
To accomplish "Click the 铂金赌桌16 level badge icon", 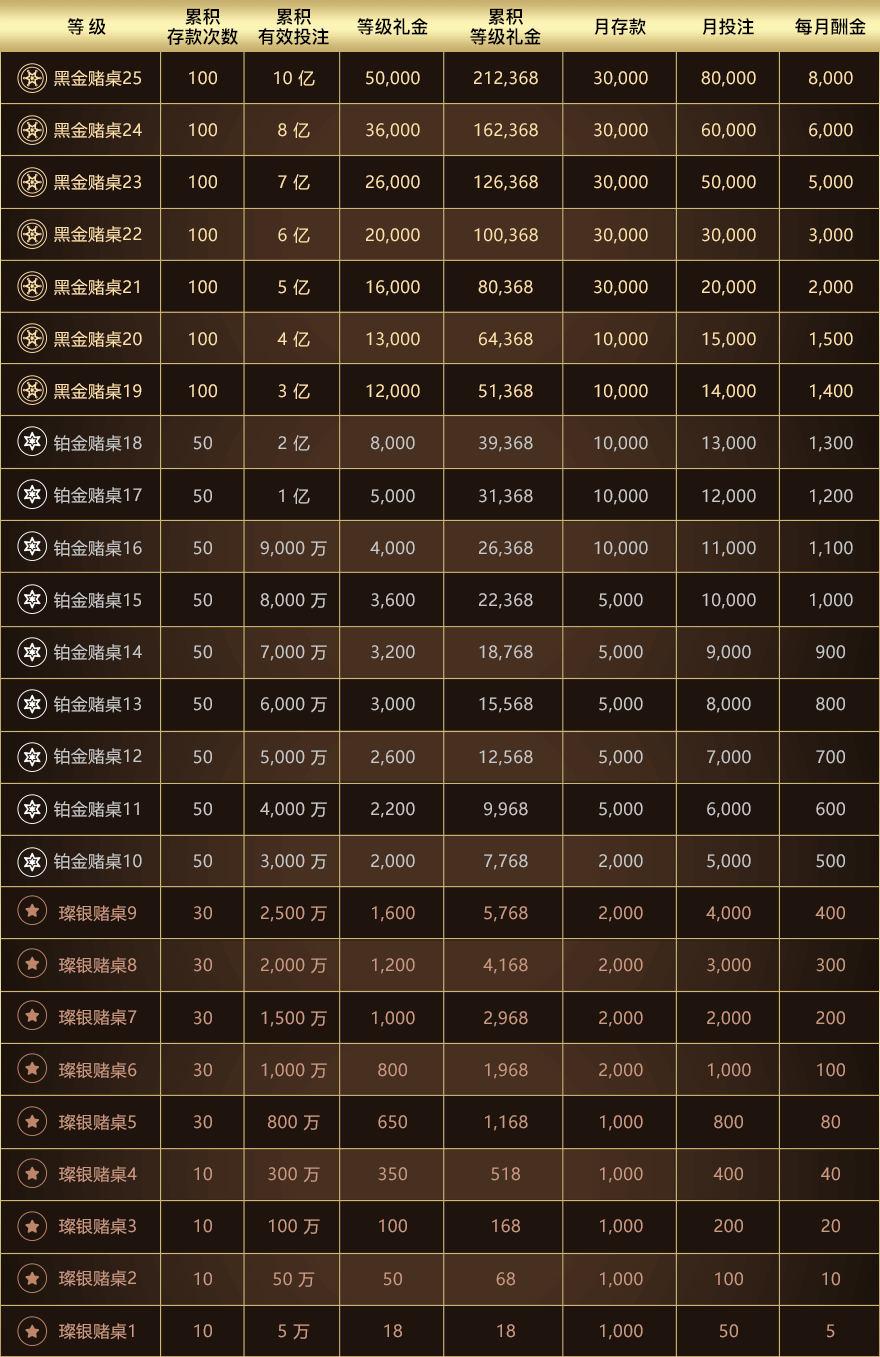I will pyautogui.click(x=32, y=548).
